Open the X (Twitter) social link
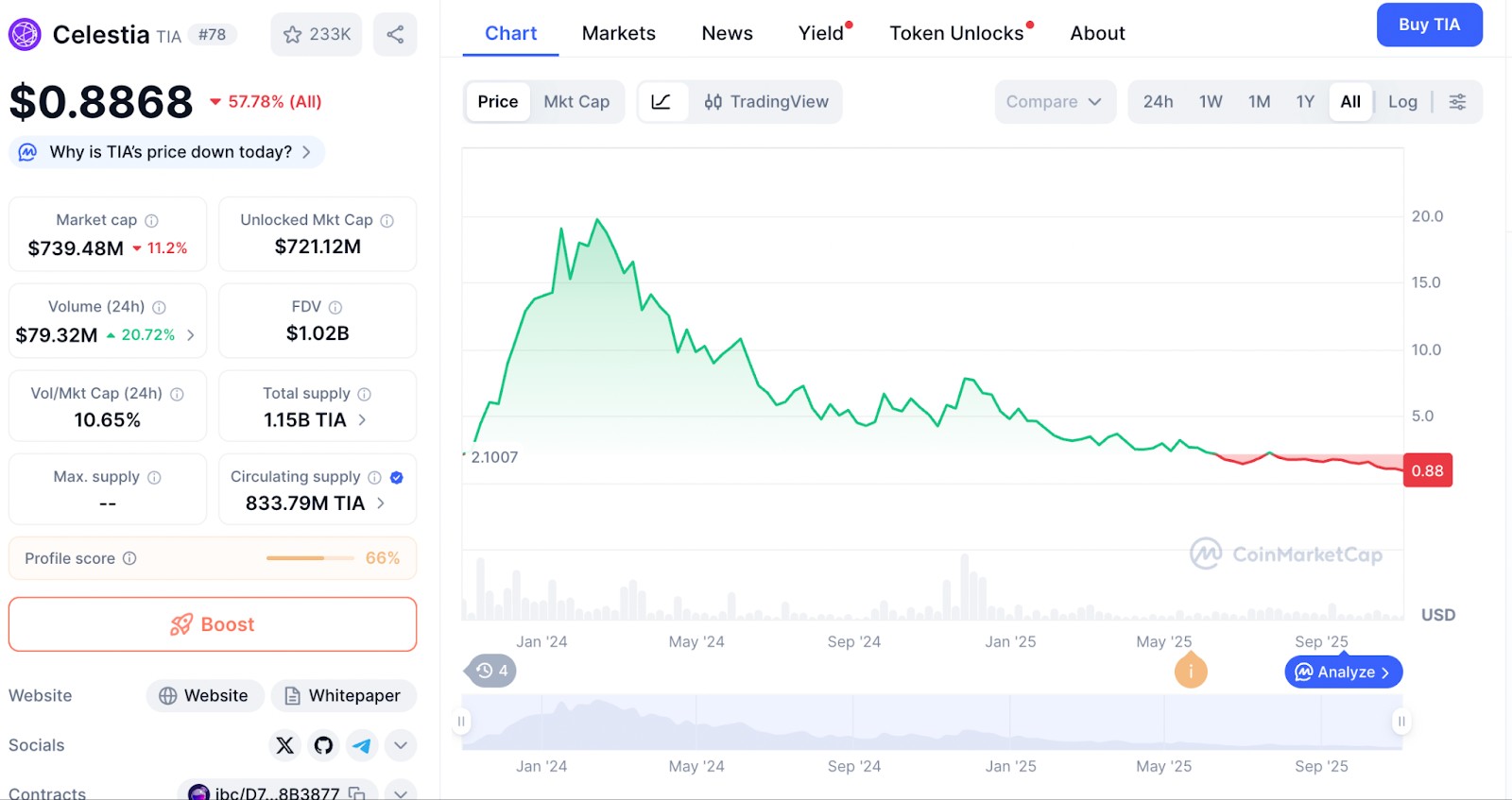This screenshot has width=1512, height=800. tap(284, 745)
